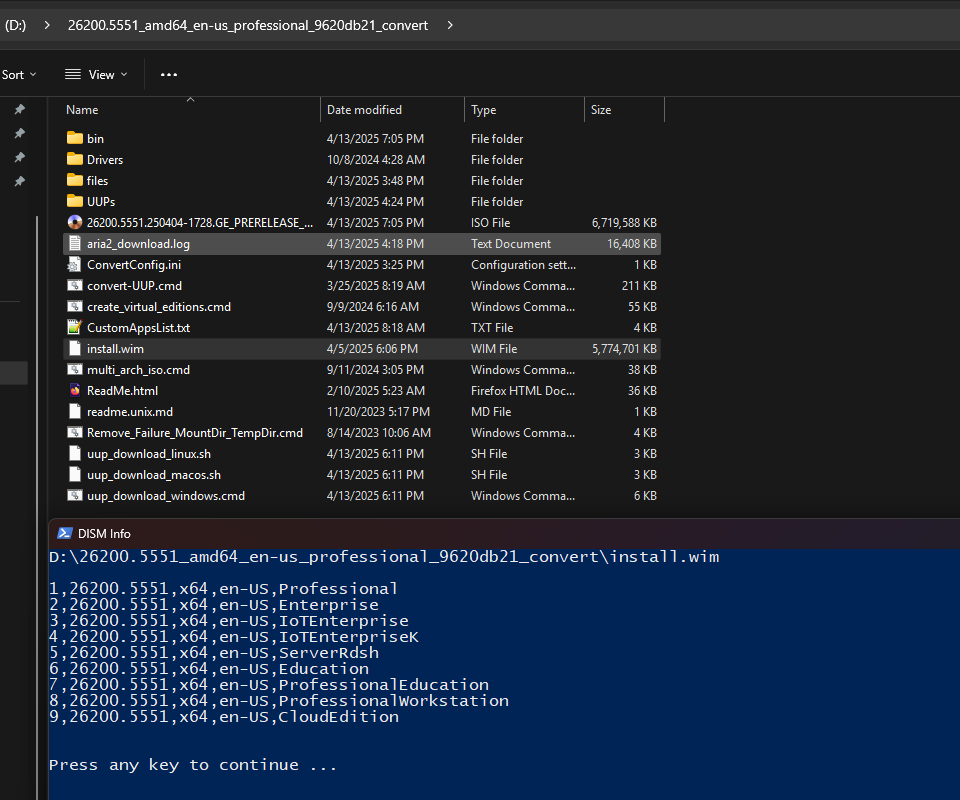Screen dimensions: 960x800
Task: Sort by the Name column header
Action: pos(191,110)
